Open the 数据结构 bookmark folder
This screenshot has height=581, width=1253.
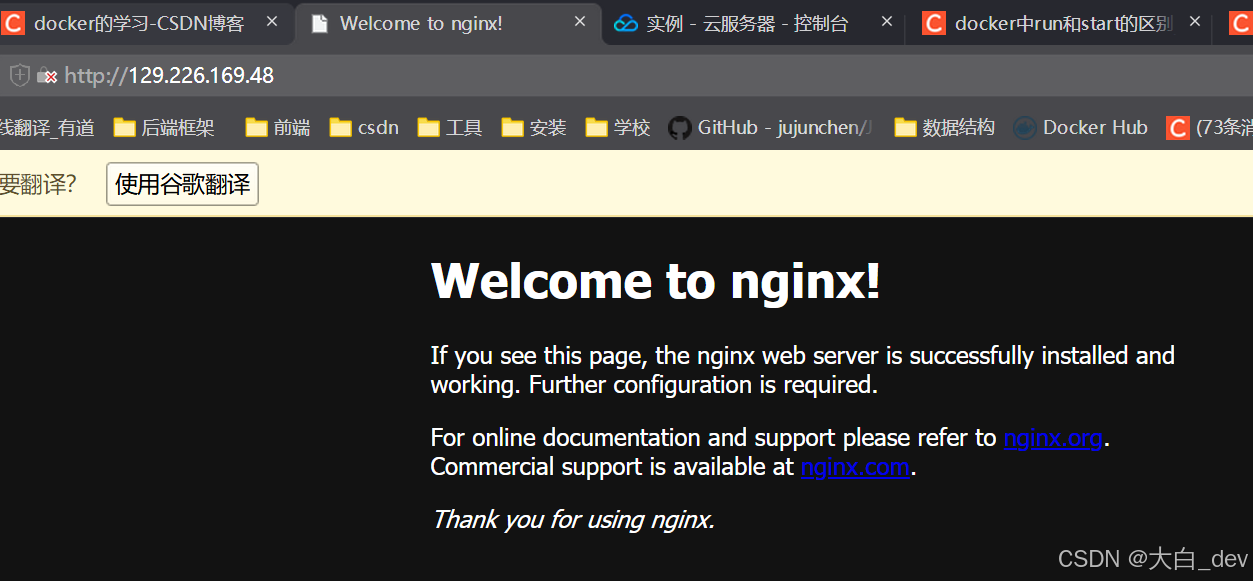tap(945, 127)
